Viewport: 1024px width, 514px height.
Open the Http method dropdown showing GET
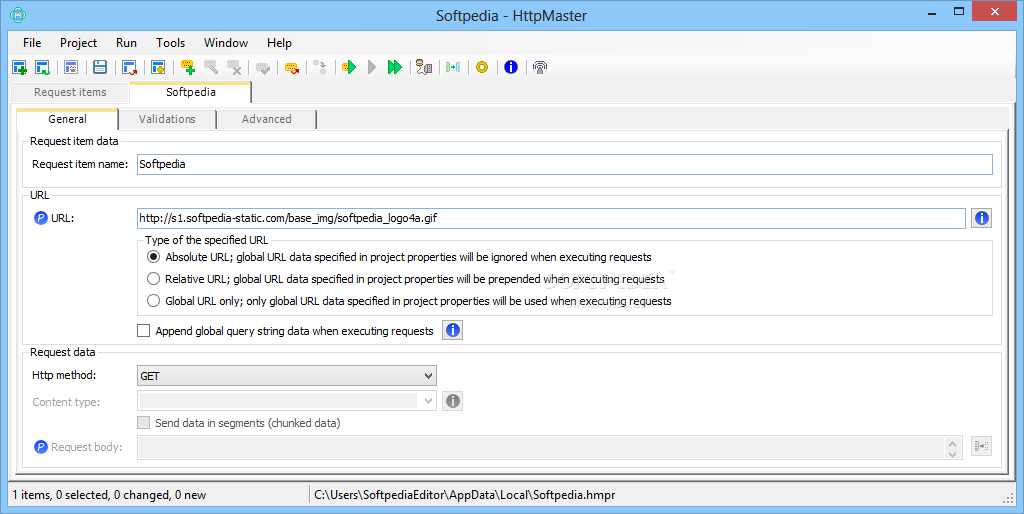click(x=287, y=376)
